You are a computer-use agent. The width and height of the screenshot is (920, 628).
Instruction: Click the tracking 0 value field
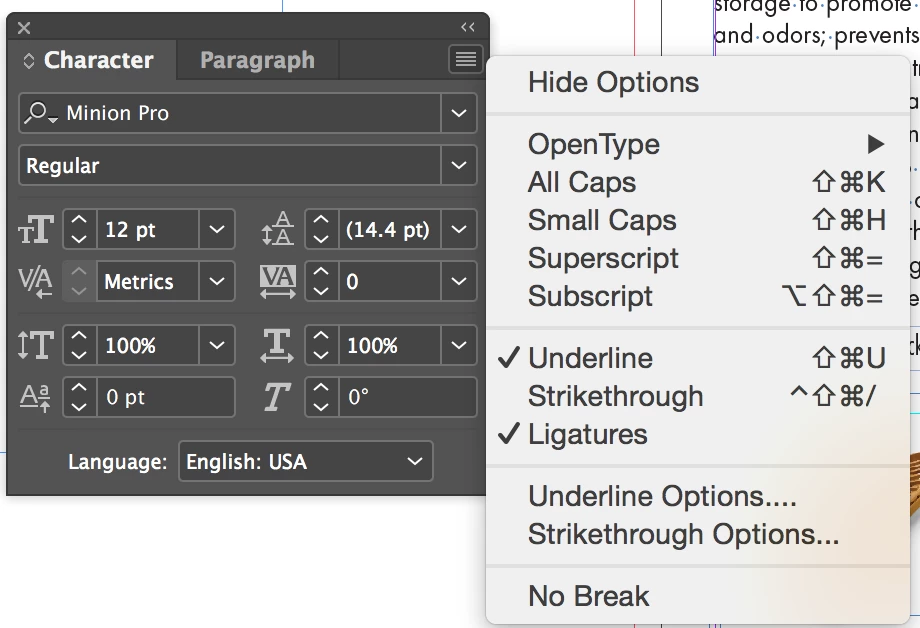[x=390, y=281]
